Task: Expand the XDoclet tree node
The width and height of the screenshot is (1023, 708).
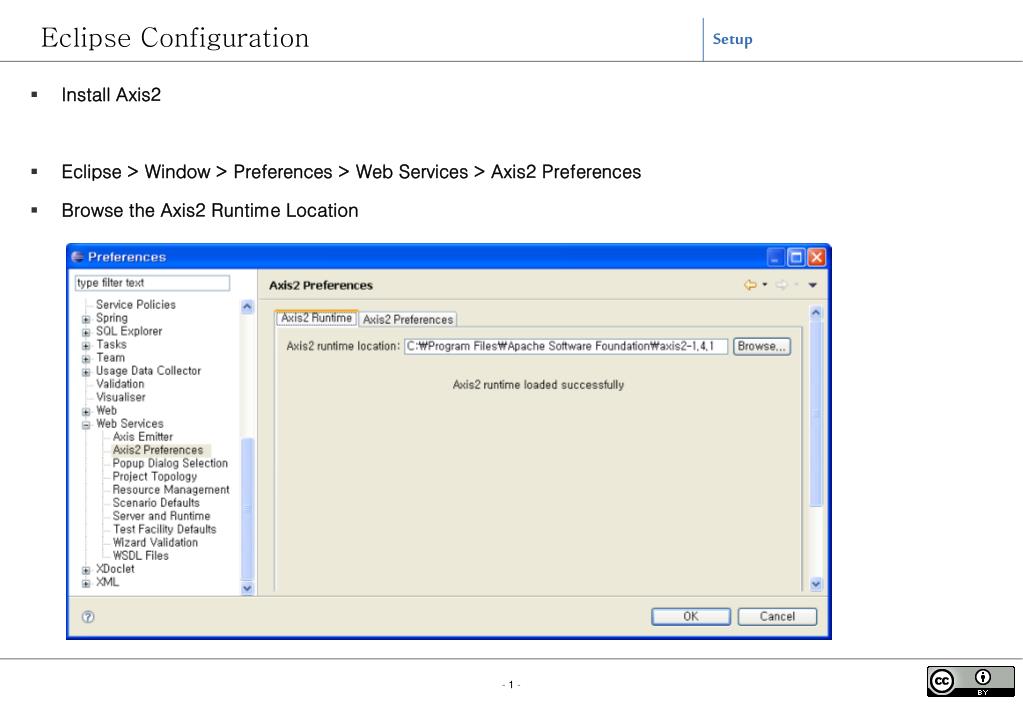Action: 86,570
